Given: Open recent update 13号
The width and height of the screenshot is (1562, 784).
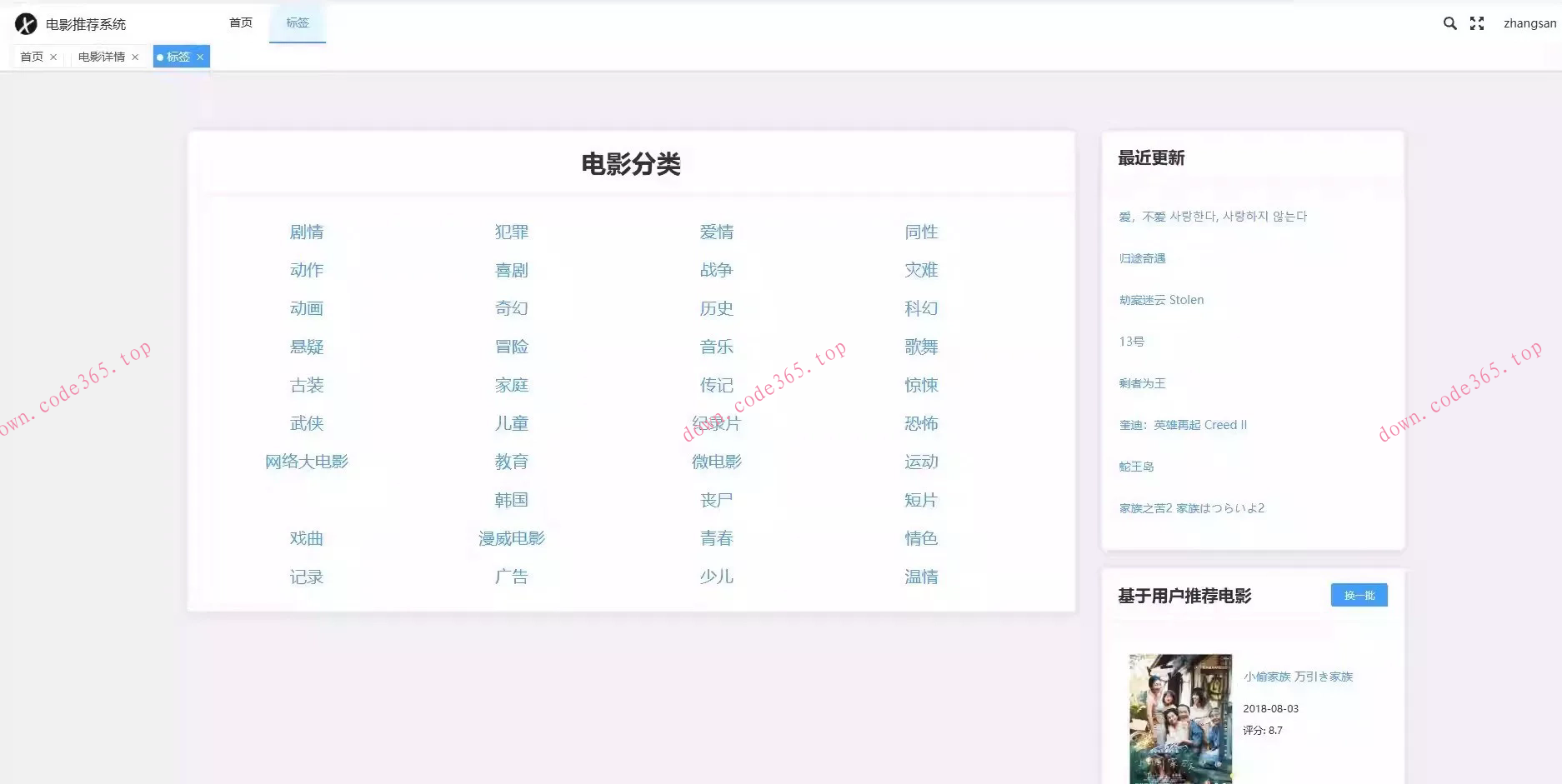Looking at the screenshot, I should tap(1132, 342).
